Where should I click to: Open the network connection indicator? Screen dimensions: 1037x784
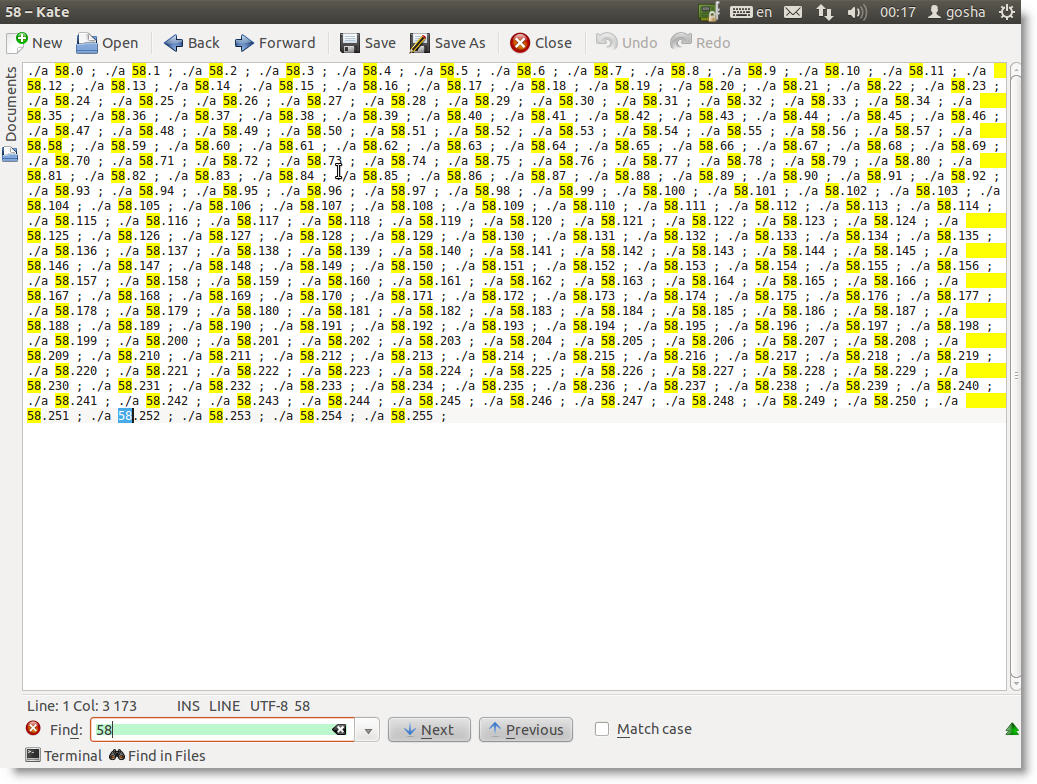[x=824, y=12]
